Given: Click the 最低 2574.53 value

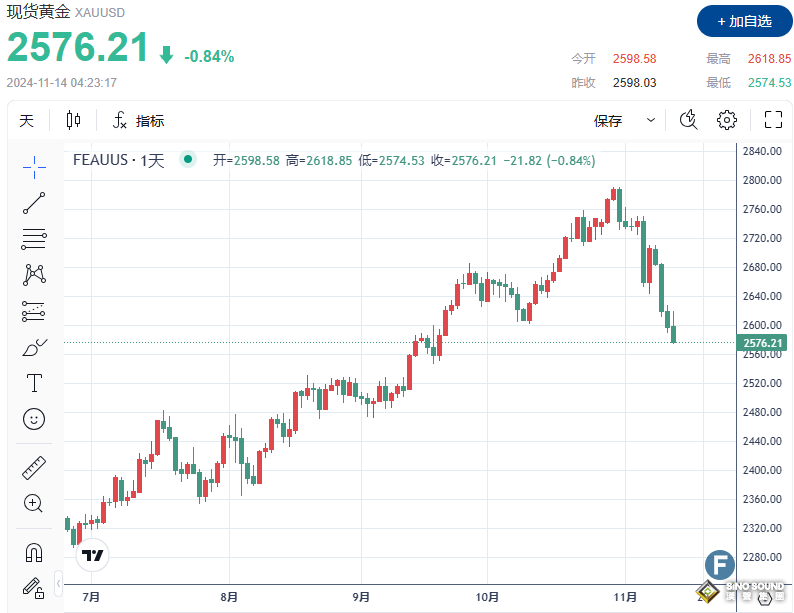Looking at the screenshot, I should pos(769,83).
